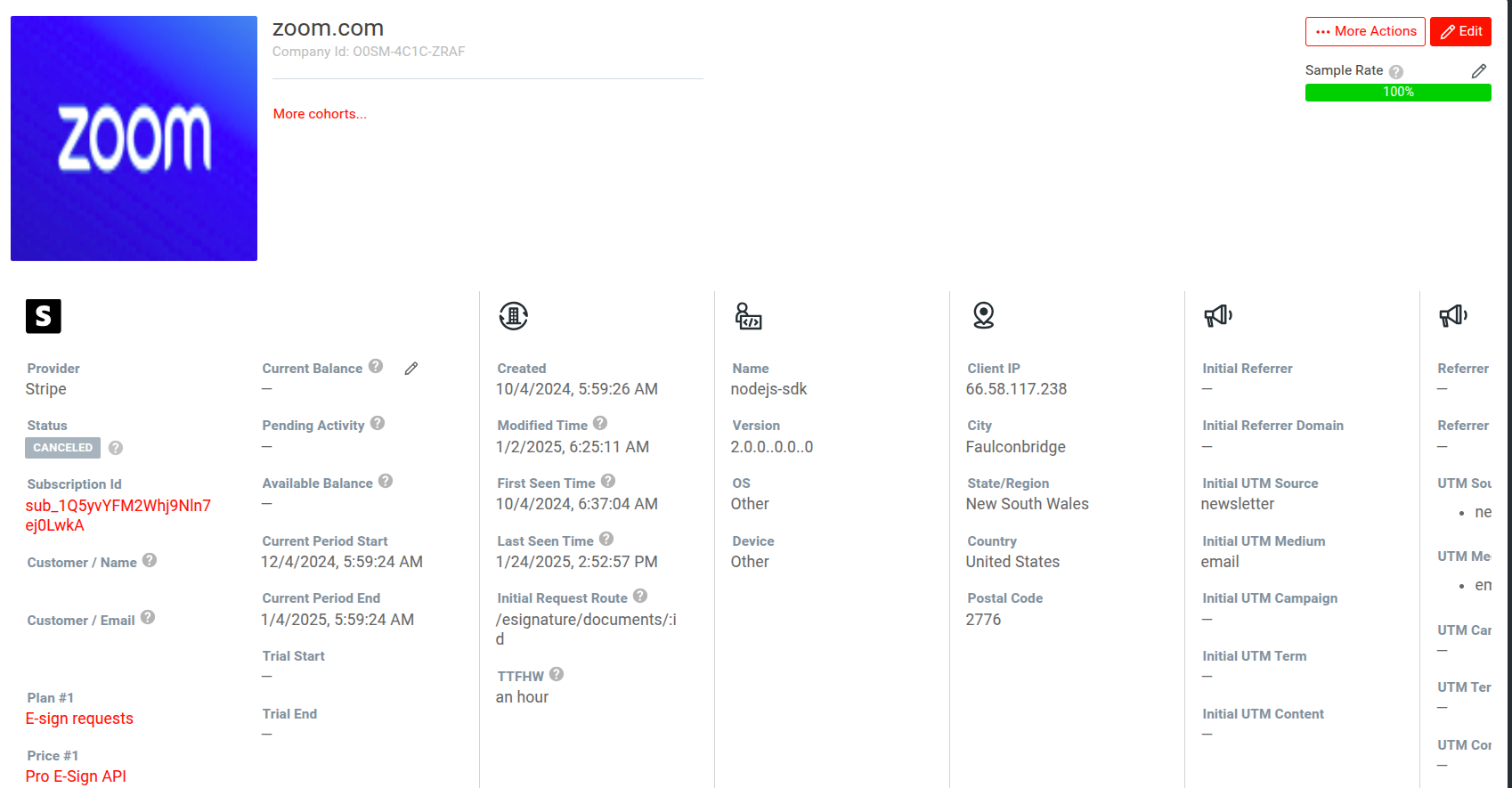
Task: Click the geolocation pin icon
Action: (983, 315)
